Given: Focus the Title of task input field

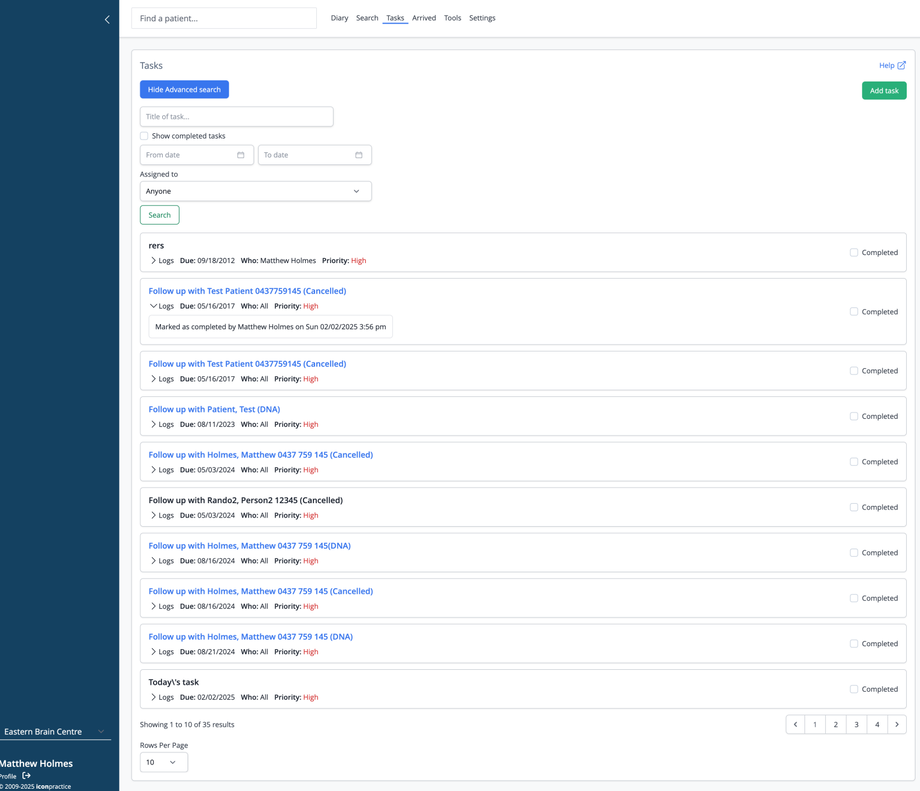Looking at the screenshot, I should (236, 116).
